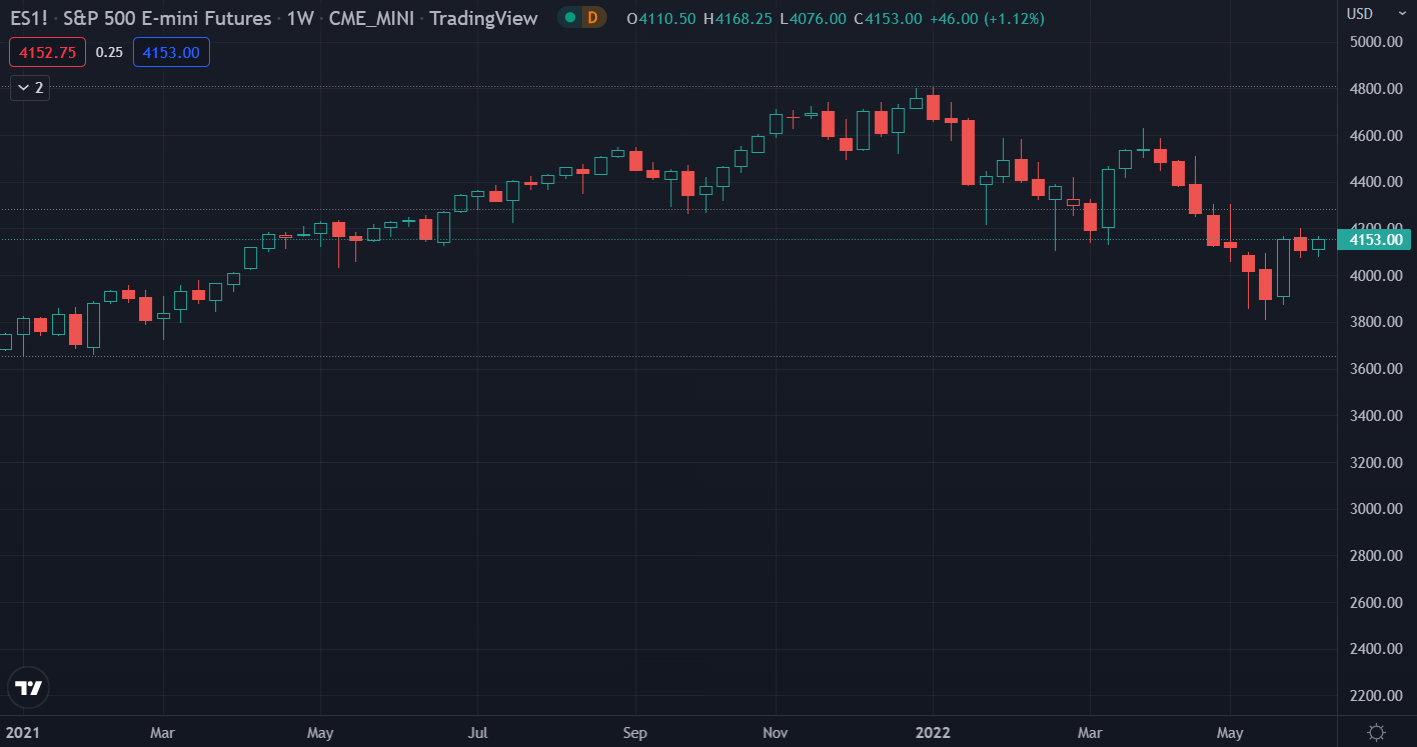The image size is (1417, 747).
Task: Click the 4800.00 price scale label
Action: point(1377,89)
